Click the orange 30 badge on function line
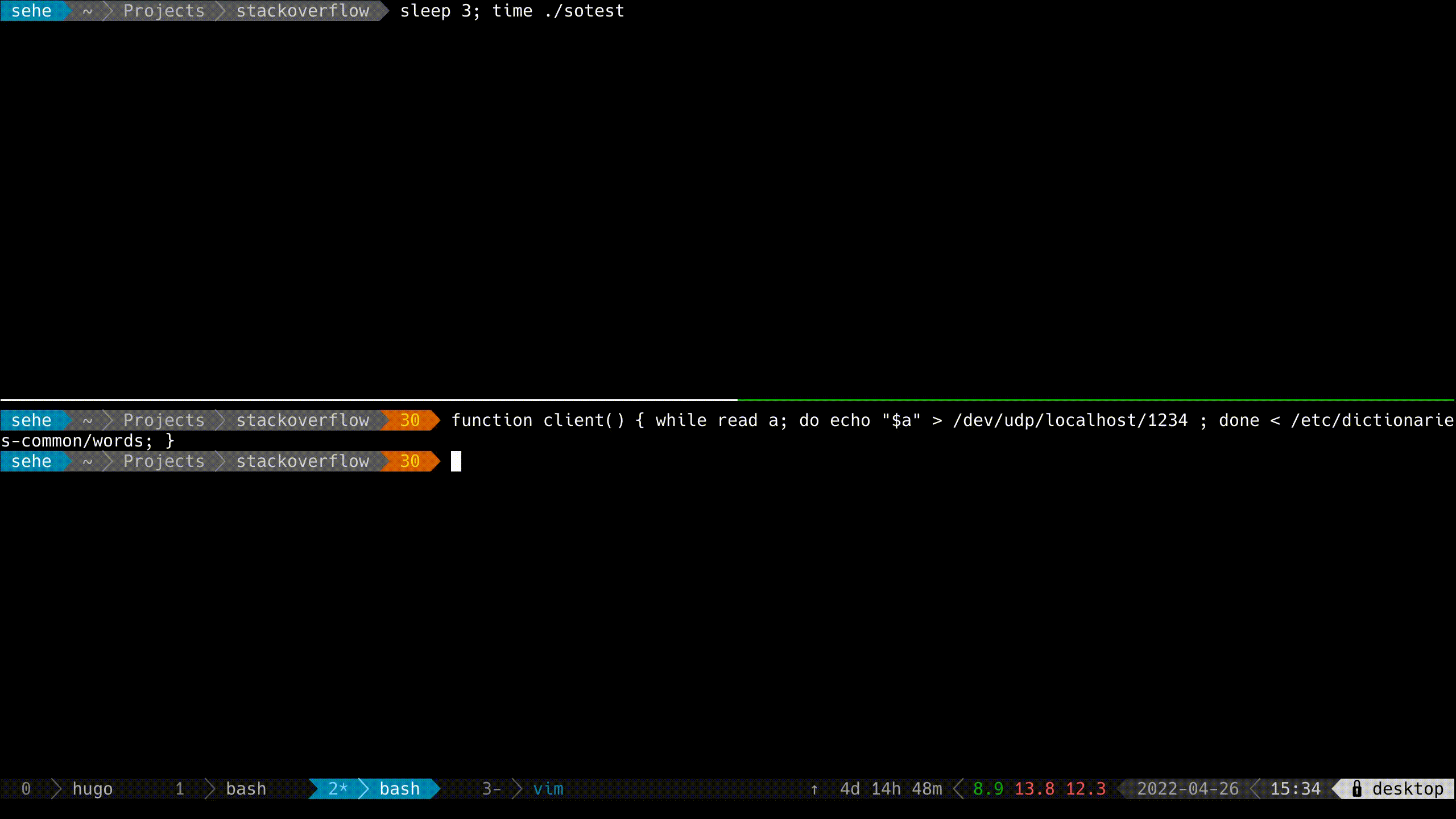 409,420
